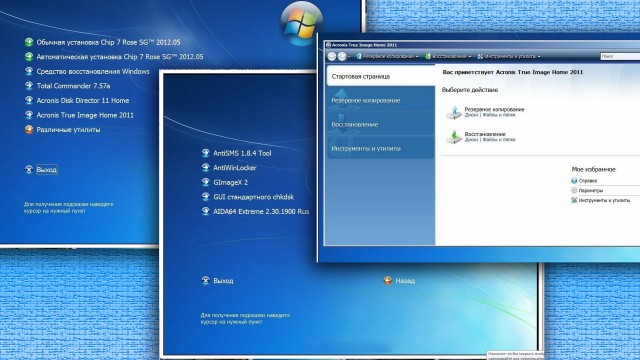Switch to Восстановление sidebar tab
The width and height of the screenshot is (640, 360).
click(x=381, y=124)
